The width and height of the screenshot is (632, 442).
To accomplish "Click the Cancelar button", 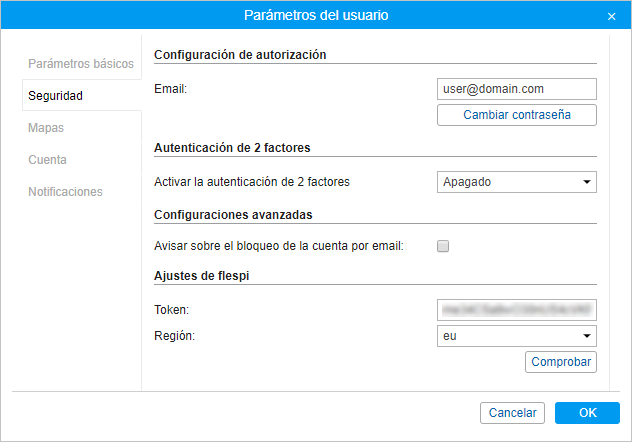I will pyautogui.click(x=512, y=413).
